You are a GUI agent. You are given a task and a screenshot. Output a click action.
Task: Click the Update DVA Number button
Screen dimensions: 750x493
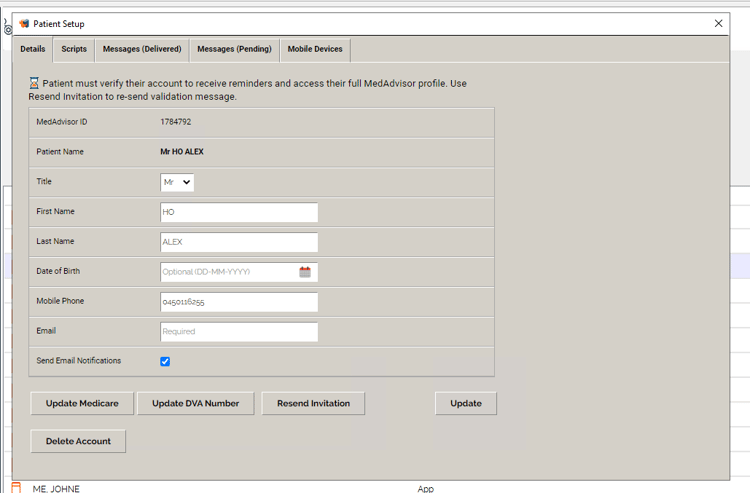click(195, 403)
